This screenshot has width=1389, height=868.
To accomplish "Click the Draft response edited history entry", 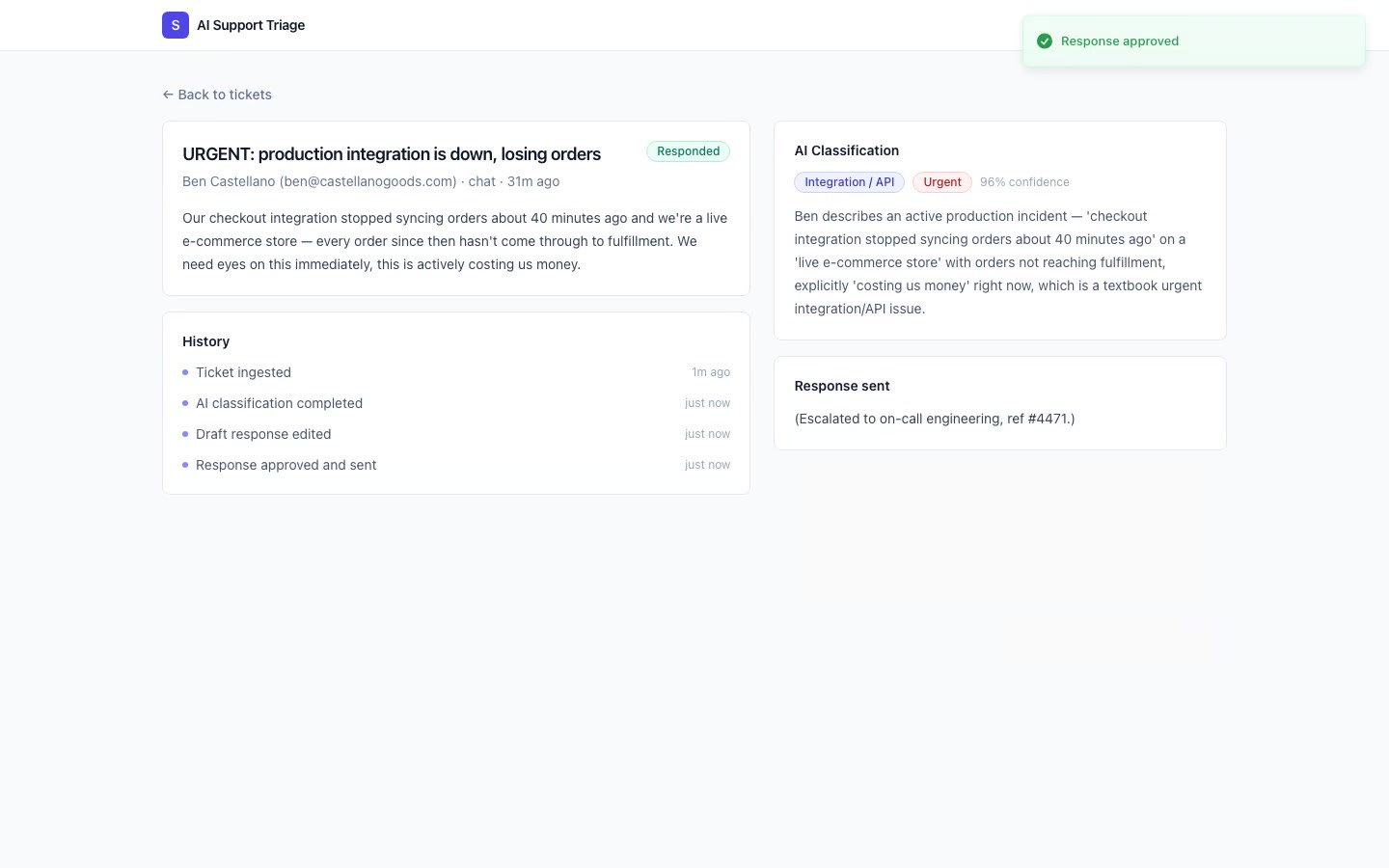I will [x=456, y=434].
